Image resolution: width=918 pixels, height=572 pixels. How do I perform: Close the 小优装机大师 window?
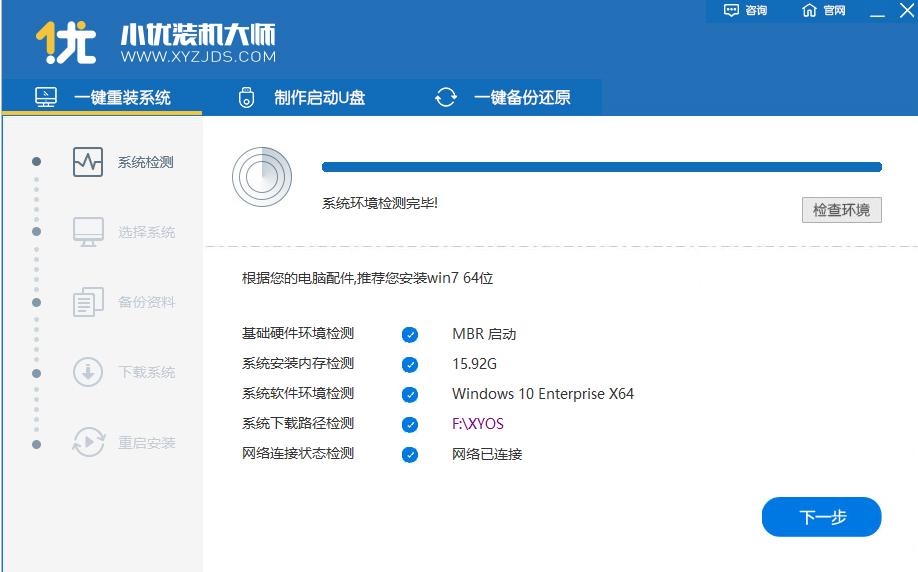click(x=906, y=10)
